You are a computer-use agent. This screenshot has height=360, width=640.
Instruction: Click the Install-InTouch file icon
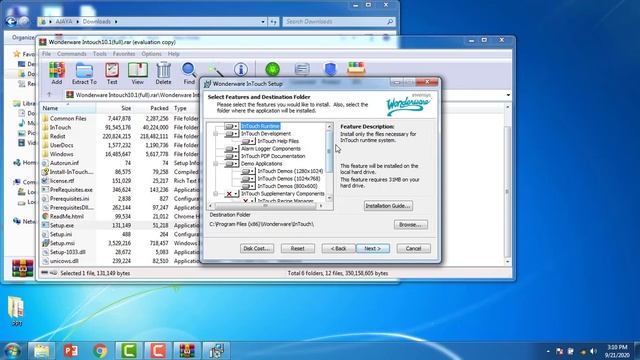click(45, 172)
